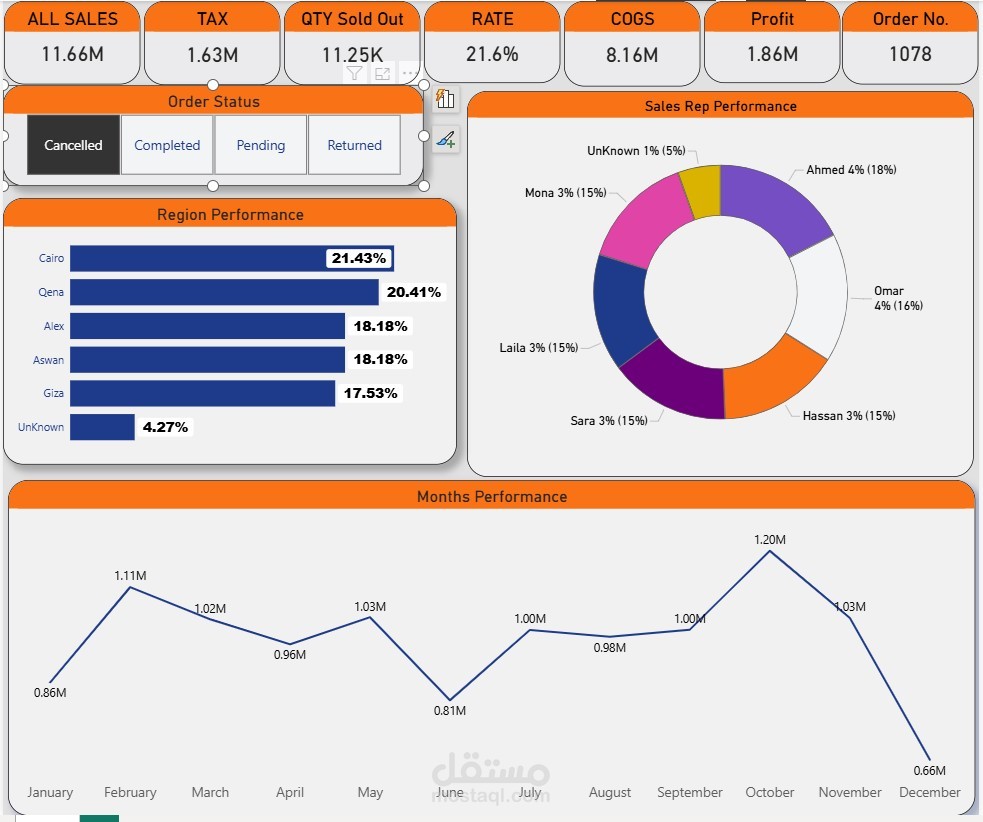
Task: Open the slicer's more options ellipsis
Action: [x=409, y=74]
